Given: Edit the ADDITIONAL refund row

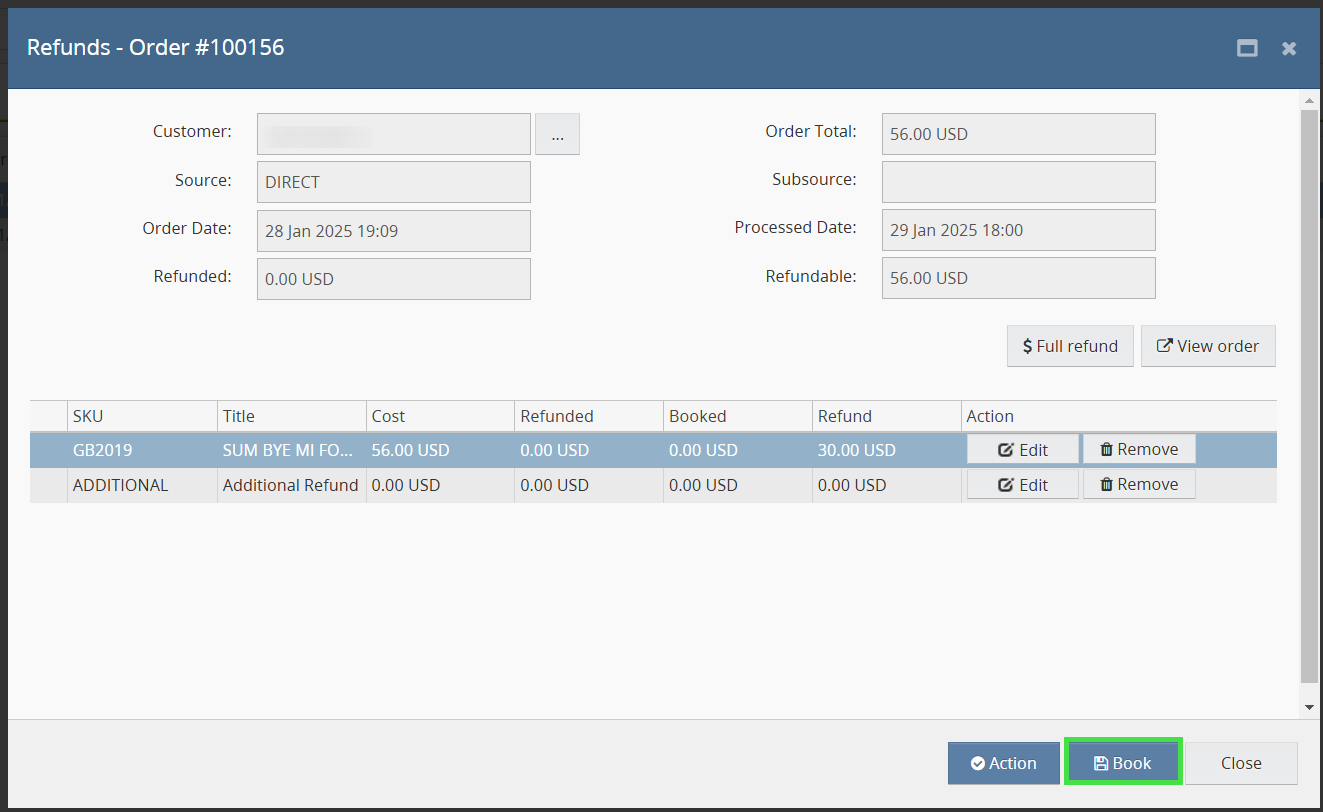Looking at the screenshot, I should [x=1022, y=485].
